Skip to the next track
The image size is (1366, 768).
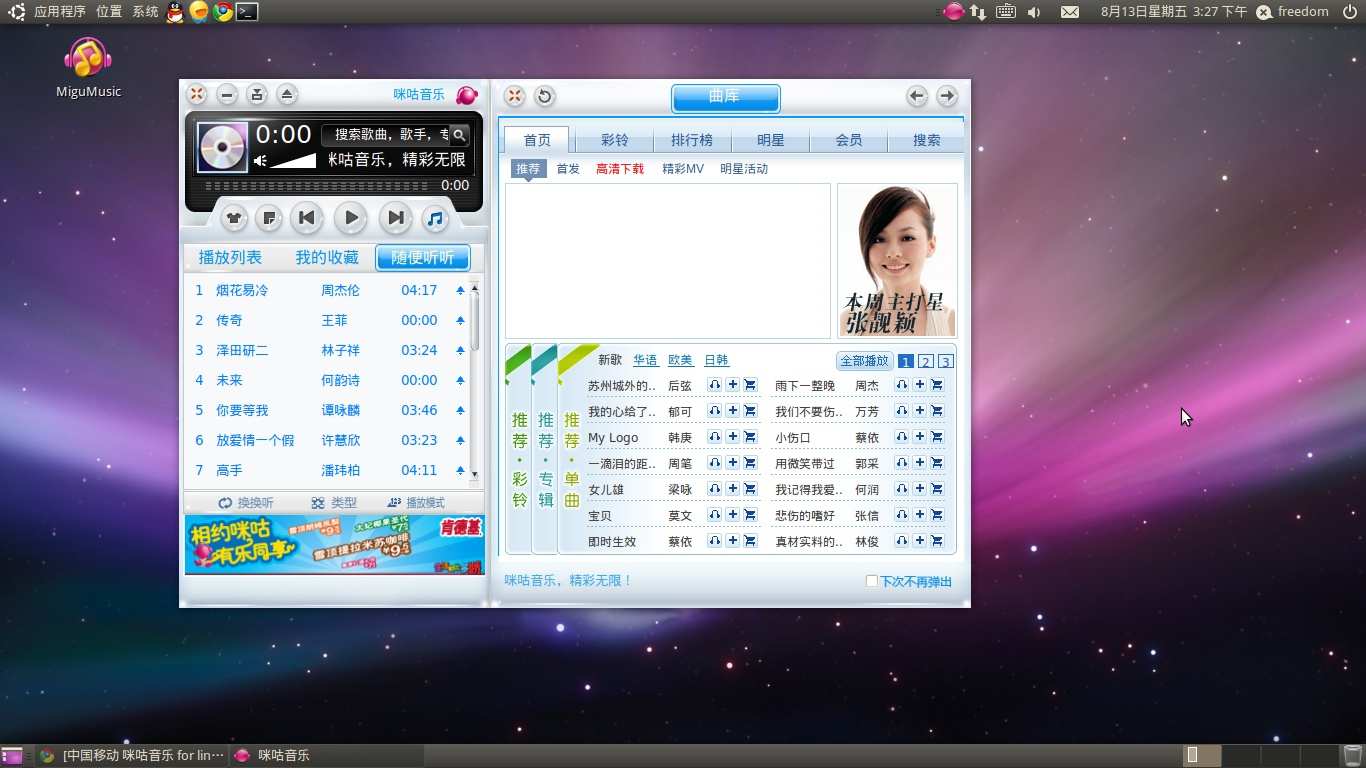click(396, 218)
